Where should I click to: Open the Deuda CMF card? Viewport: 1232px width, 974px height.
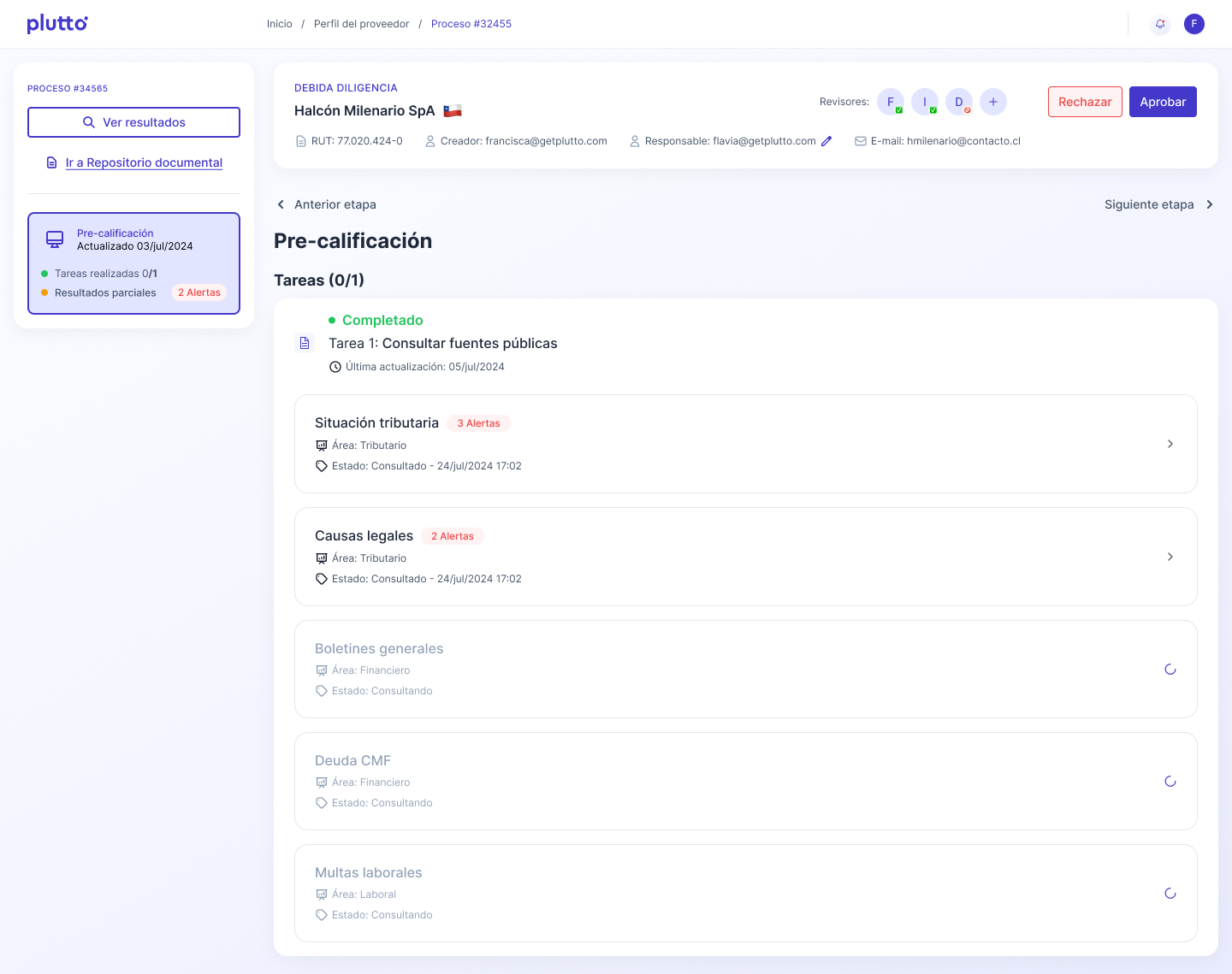(x=746, y=782)
